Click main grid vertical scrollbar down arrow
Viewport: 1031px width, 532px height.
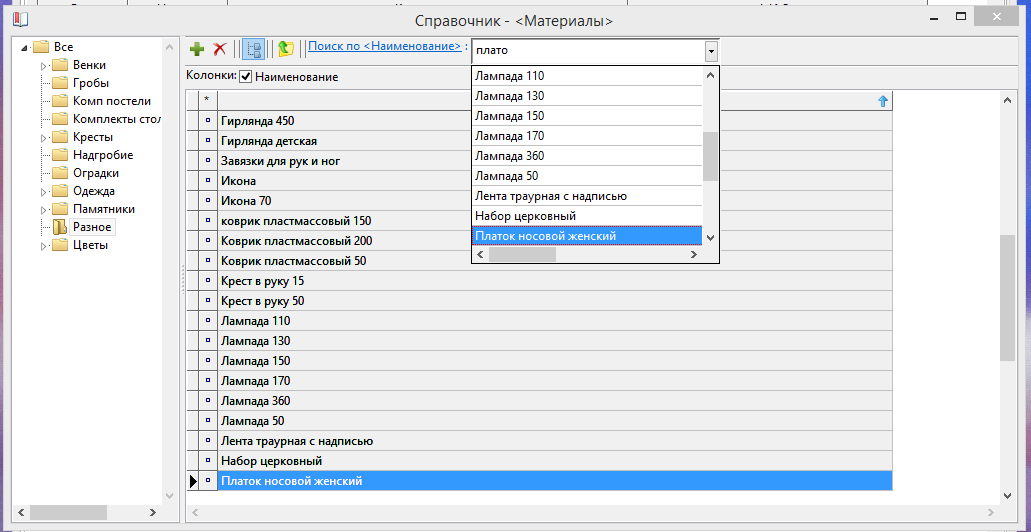1007,495
